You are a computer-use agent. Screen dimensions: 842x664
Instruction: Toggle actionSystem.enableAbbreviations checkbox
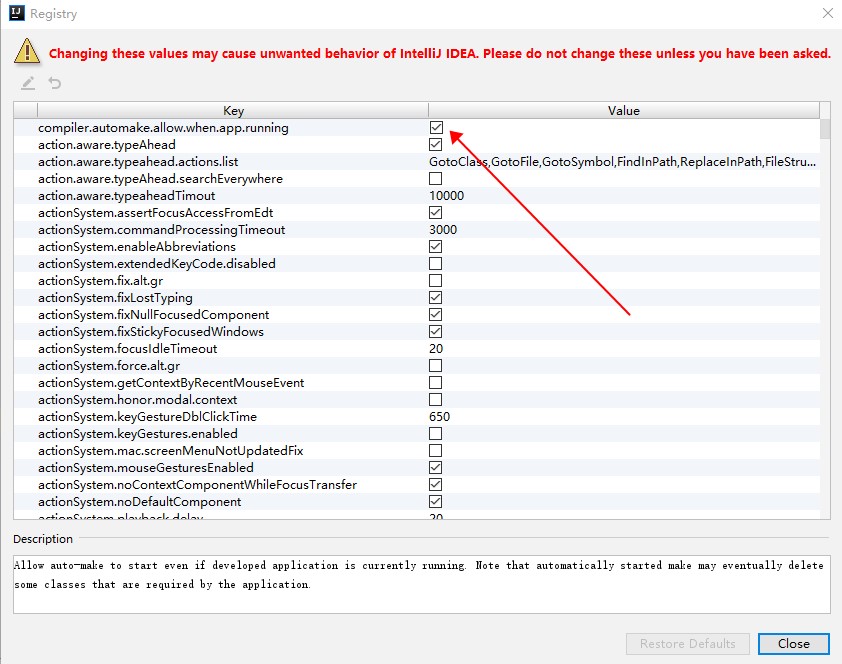pyautogui.click(x=436, y=247)
